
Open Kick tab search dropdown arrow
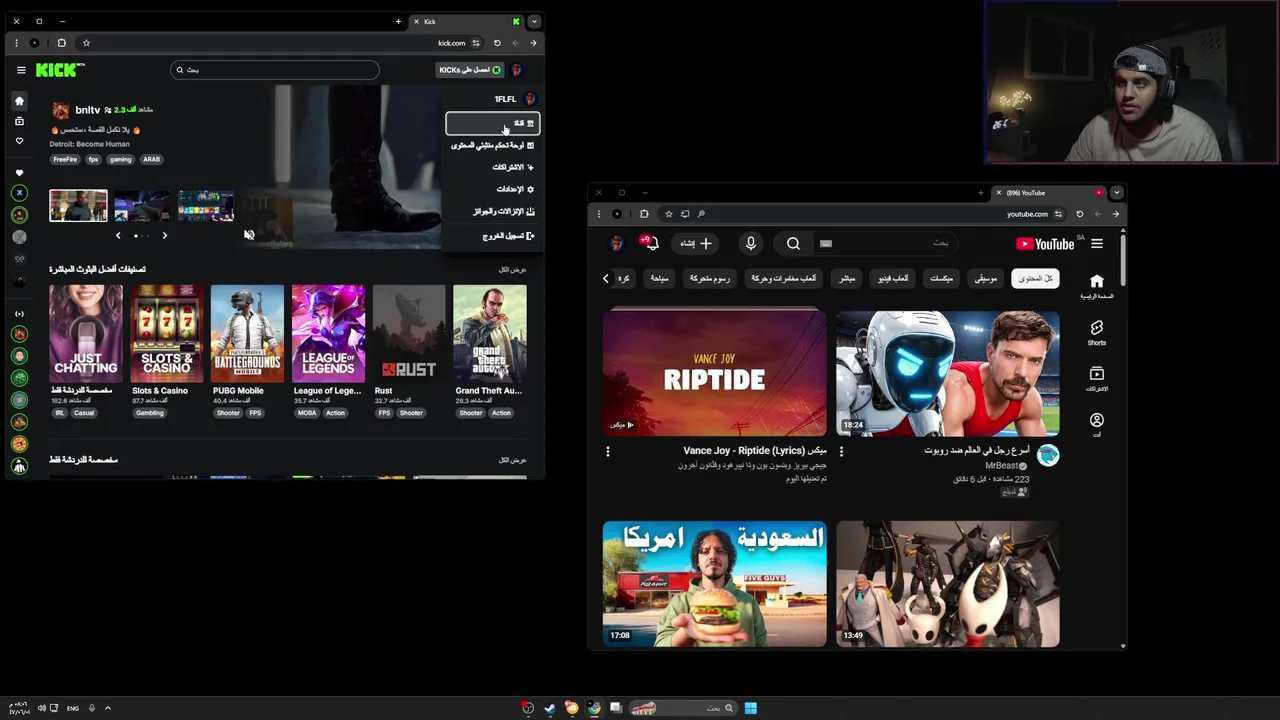pyautogui.click(x=535, y=21)
